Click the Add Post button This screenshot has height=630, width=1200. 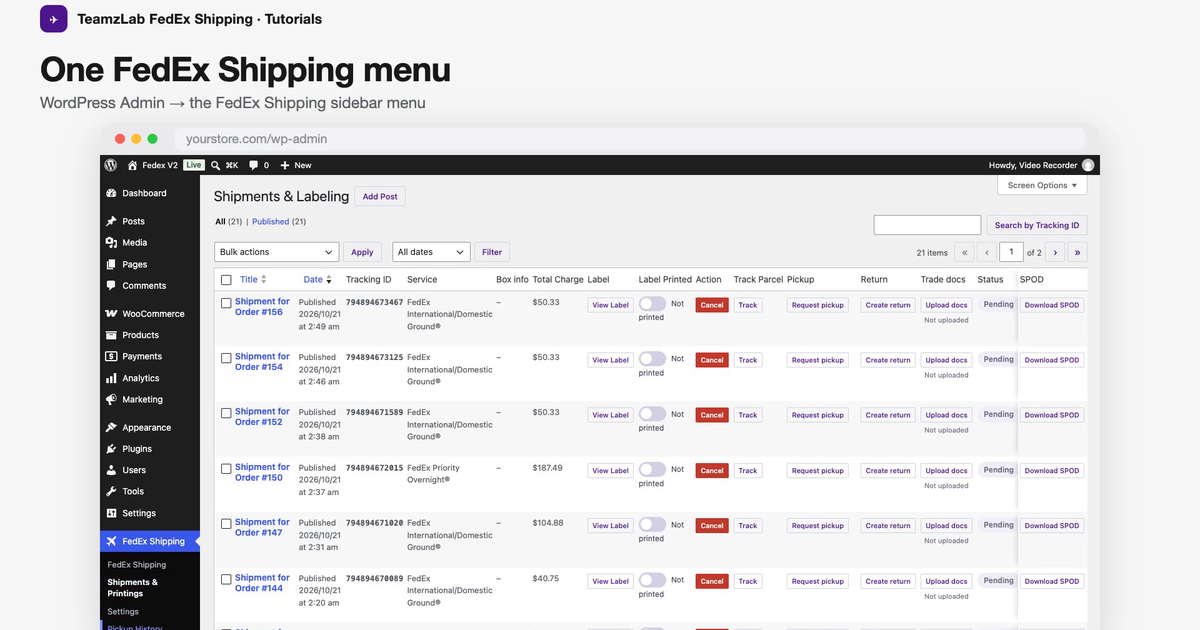coord(380,197)
